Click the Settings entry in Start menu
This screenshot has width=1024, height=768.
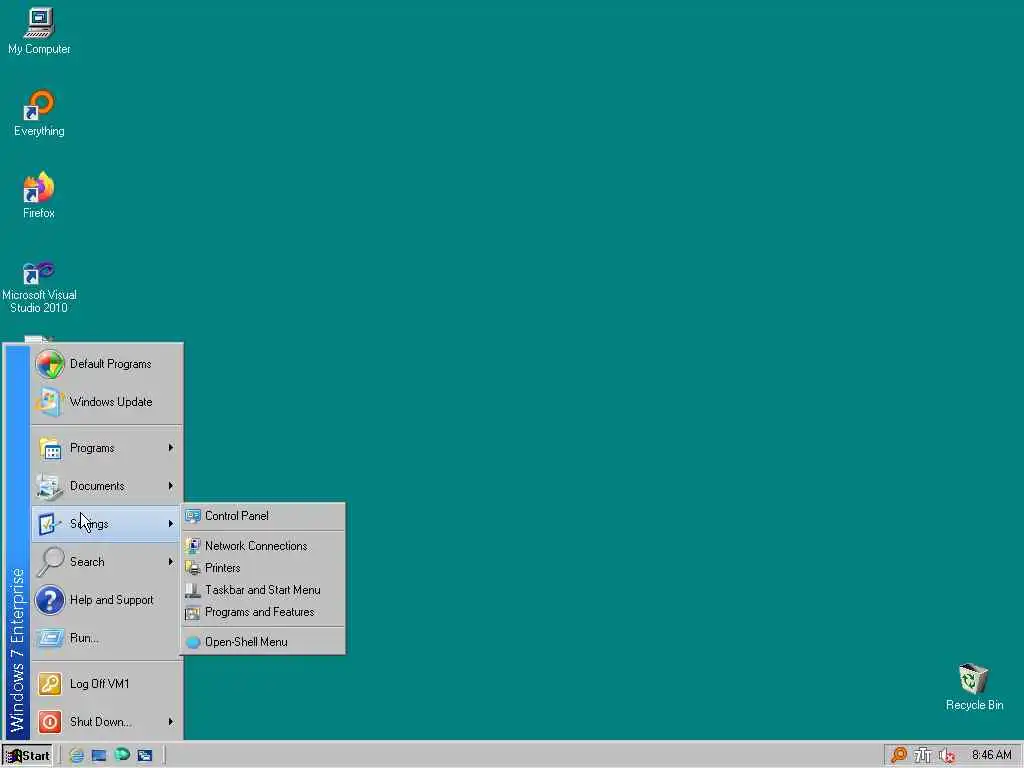pyautogui.click(x=107, y=524)
